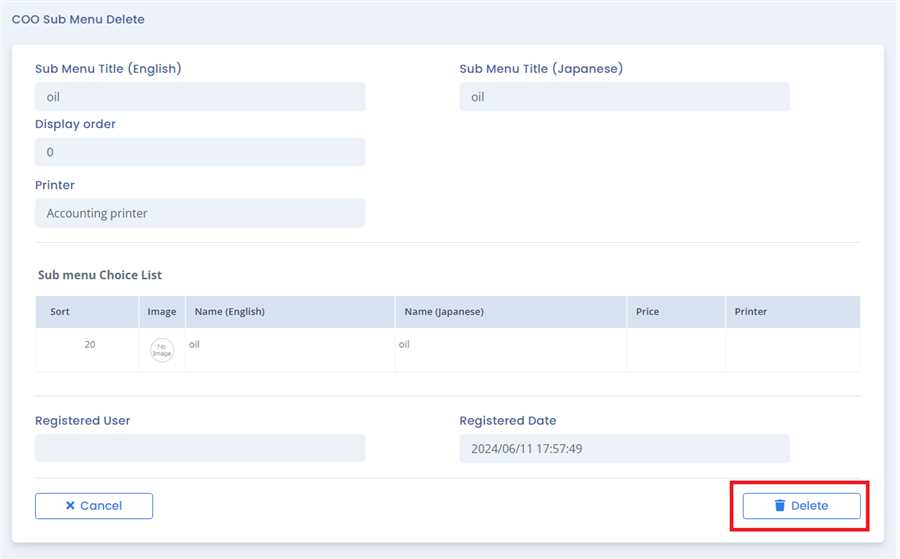Viewport: 900px width, 559px height.
Task: Click the No Image placeholder thumbnail
Action: [162, 350]
